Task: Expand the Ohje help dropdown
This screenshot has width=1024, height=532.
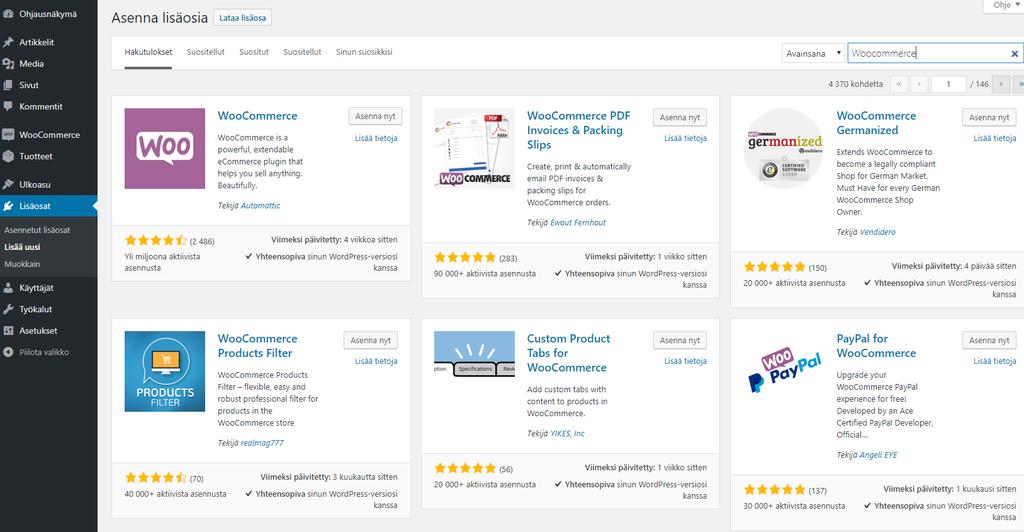Action: [1004, 5]
